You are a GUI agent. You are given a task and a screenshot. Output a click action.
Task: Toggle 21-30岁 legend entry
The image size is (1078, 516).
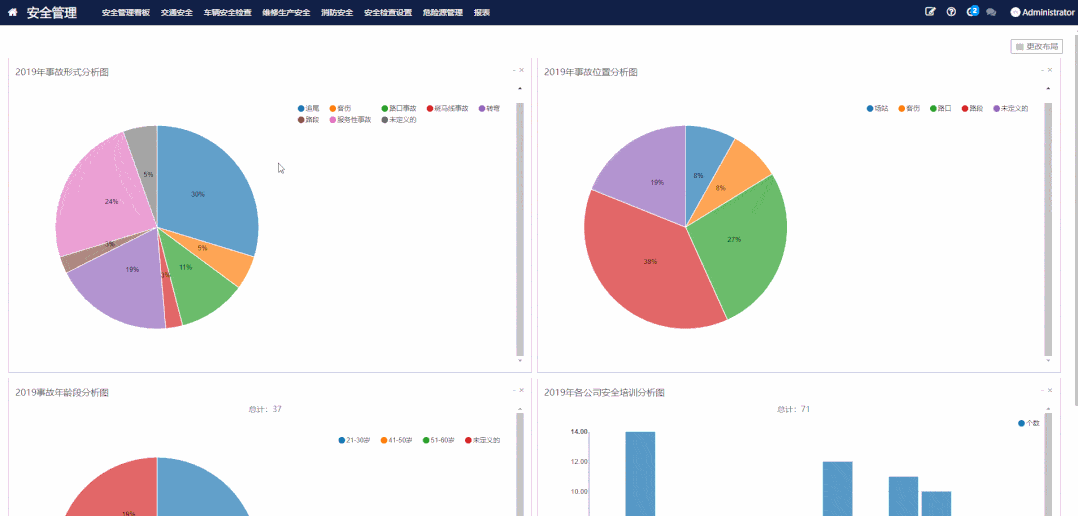click(x=355, y=440)
